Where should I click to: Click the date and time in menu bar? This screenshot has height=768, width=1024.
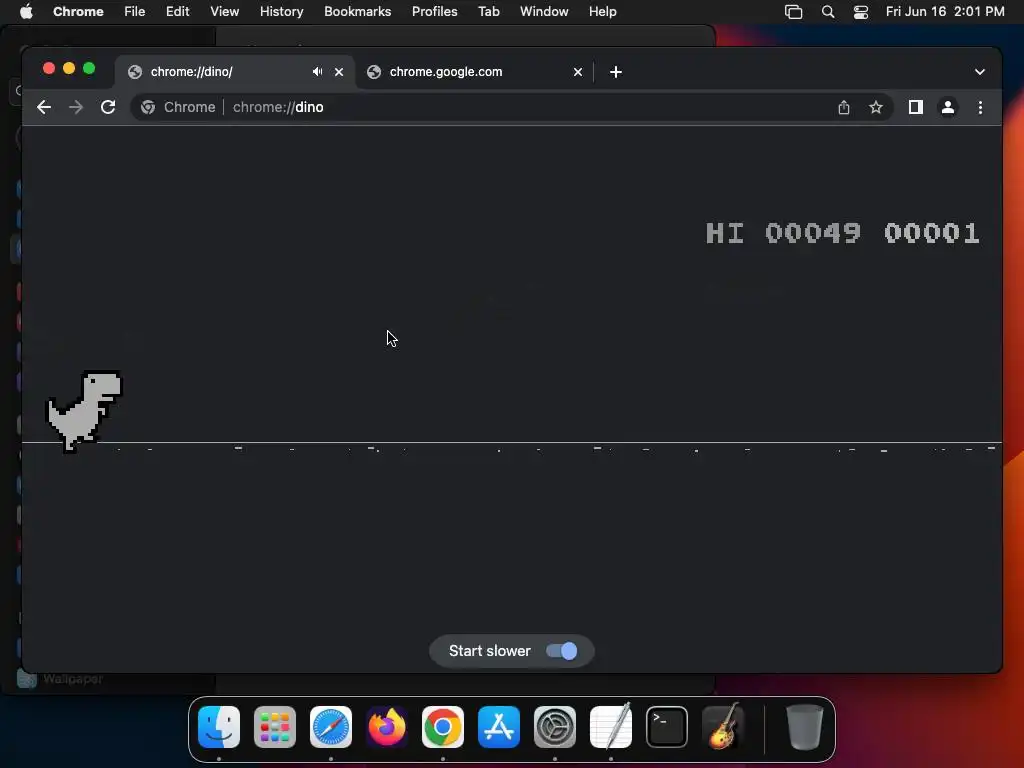(x=945, y=12)
